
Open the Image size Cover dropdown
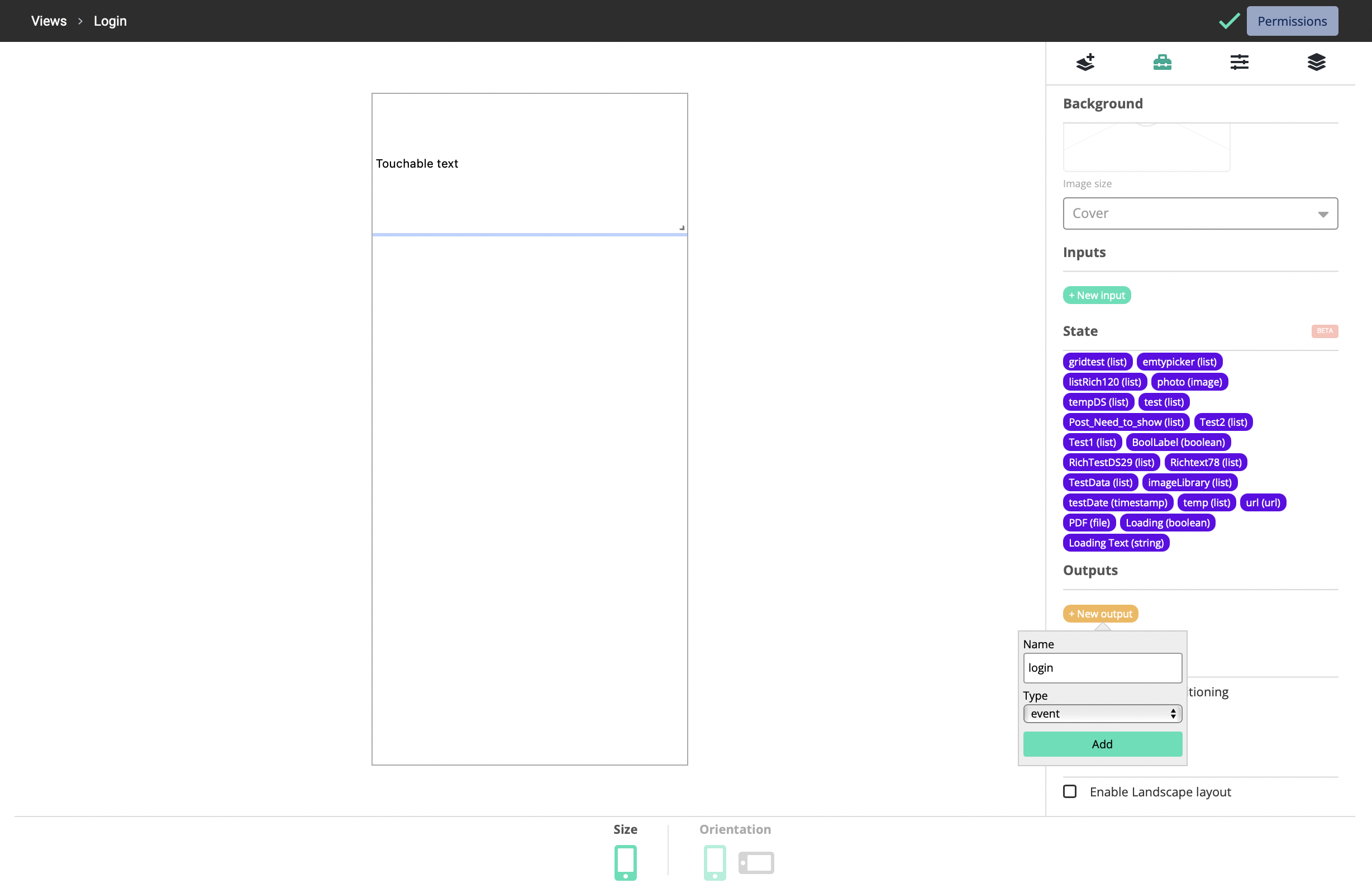point(1201,213)
